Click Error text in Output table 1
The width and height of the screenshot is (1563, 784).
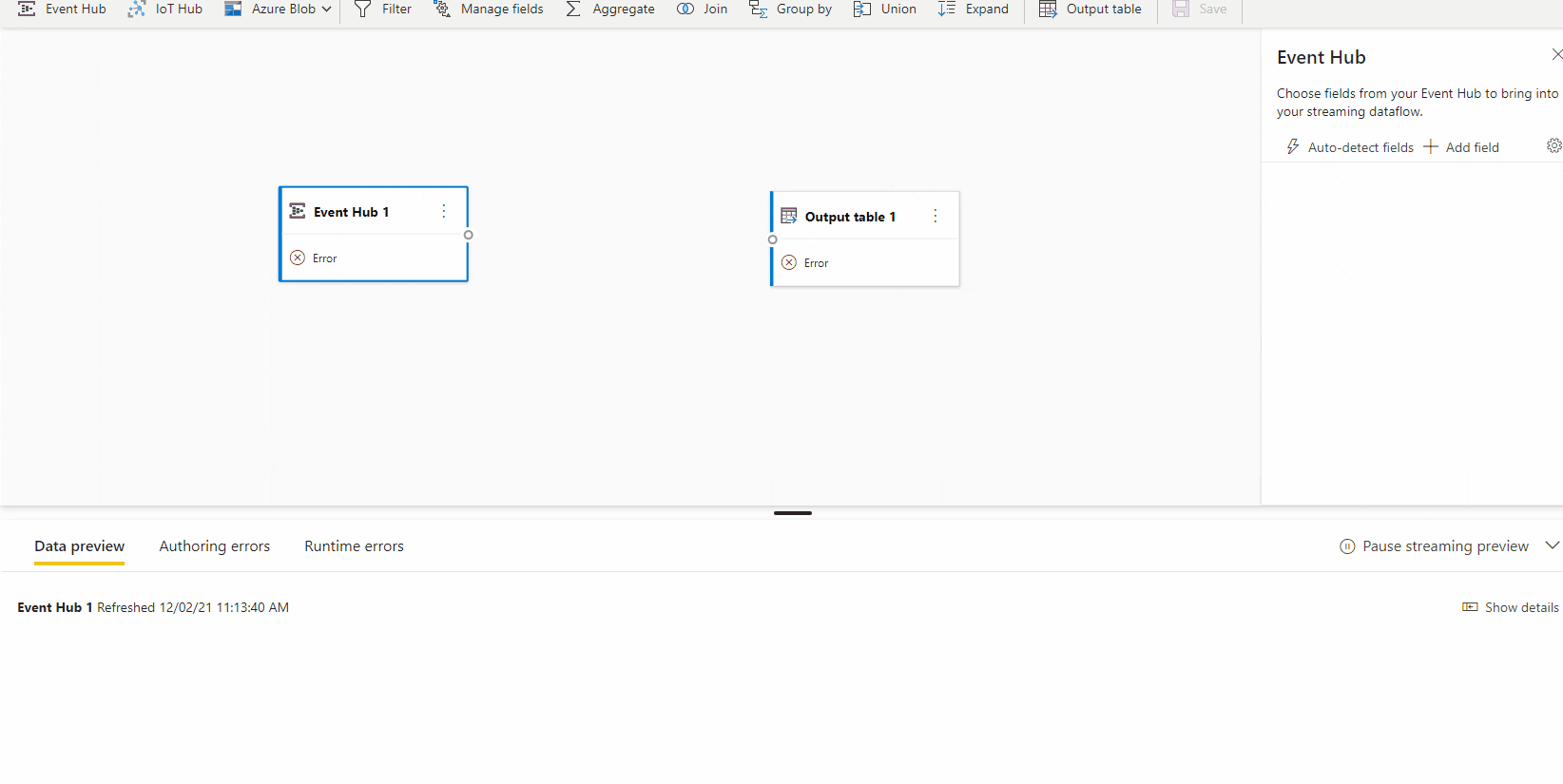pos(817,263)
